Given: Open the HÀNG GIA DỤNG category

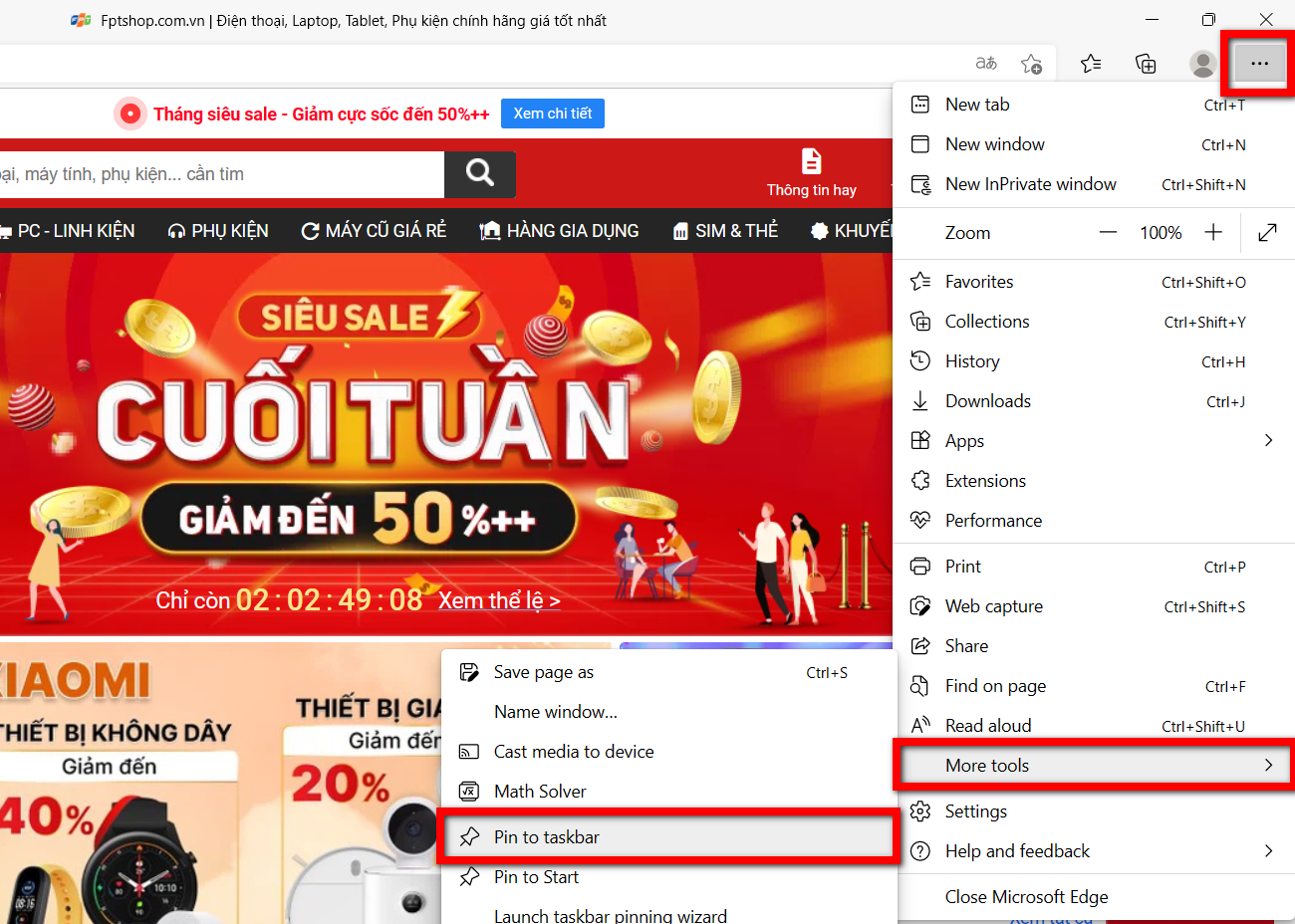Looking at the screenshot, I should (x=559, y=231).
